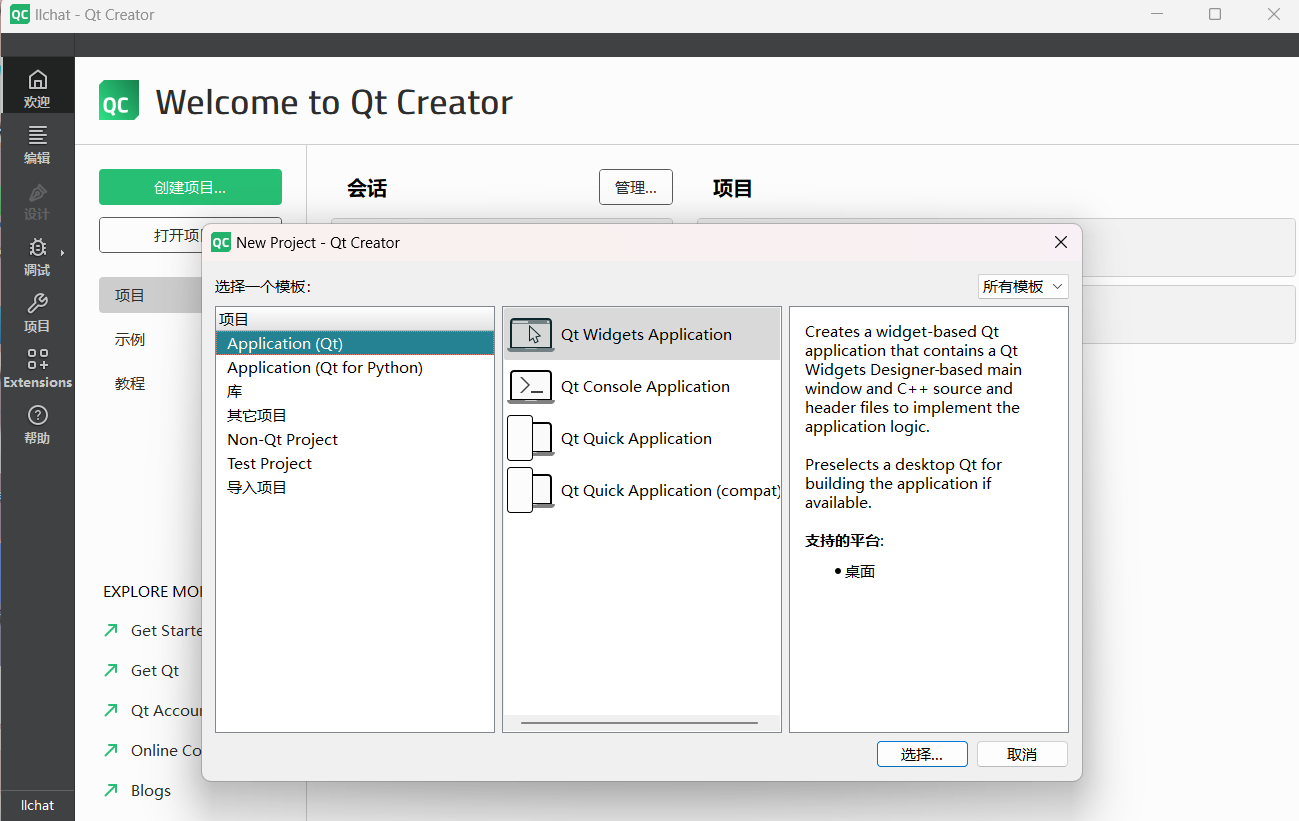Image resolution: width=1299 pixels, height=821 pixels.
Task: Click the 桌面 platform entry
Action: (x=860, y=572)
